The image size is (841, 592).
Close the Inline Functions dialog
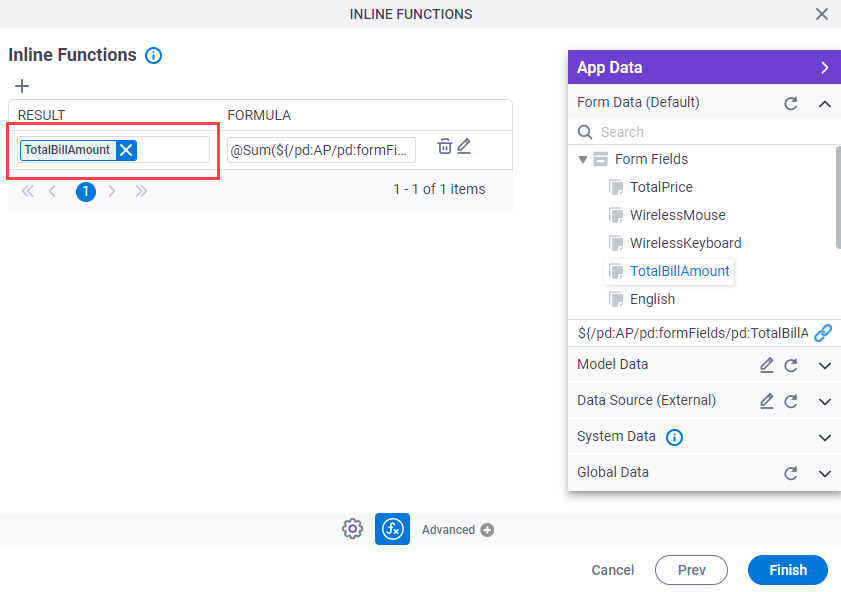point(822,14)
